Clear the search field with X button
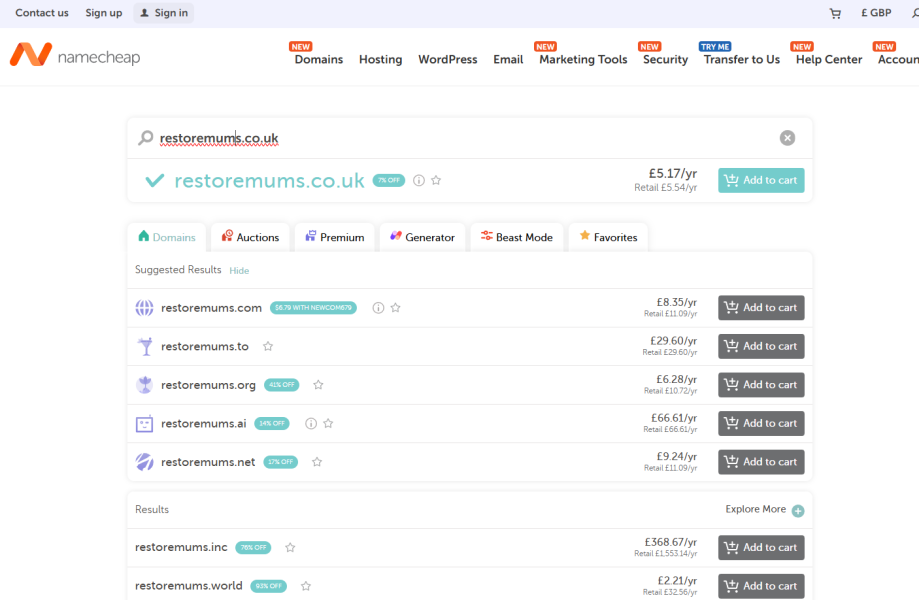This screenshot has width=919, height=600. 787,138
